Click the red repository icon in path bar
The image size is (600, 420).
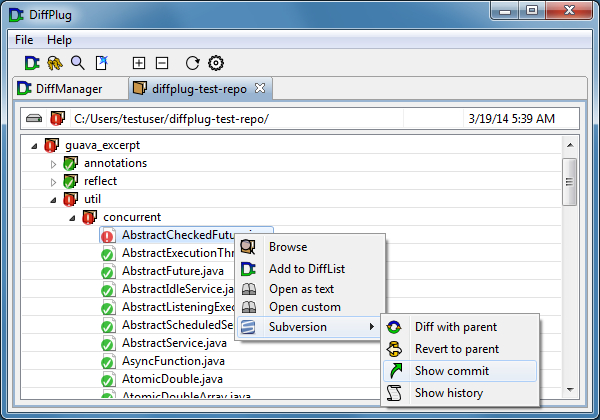click(x=57, y=119)
